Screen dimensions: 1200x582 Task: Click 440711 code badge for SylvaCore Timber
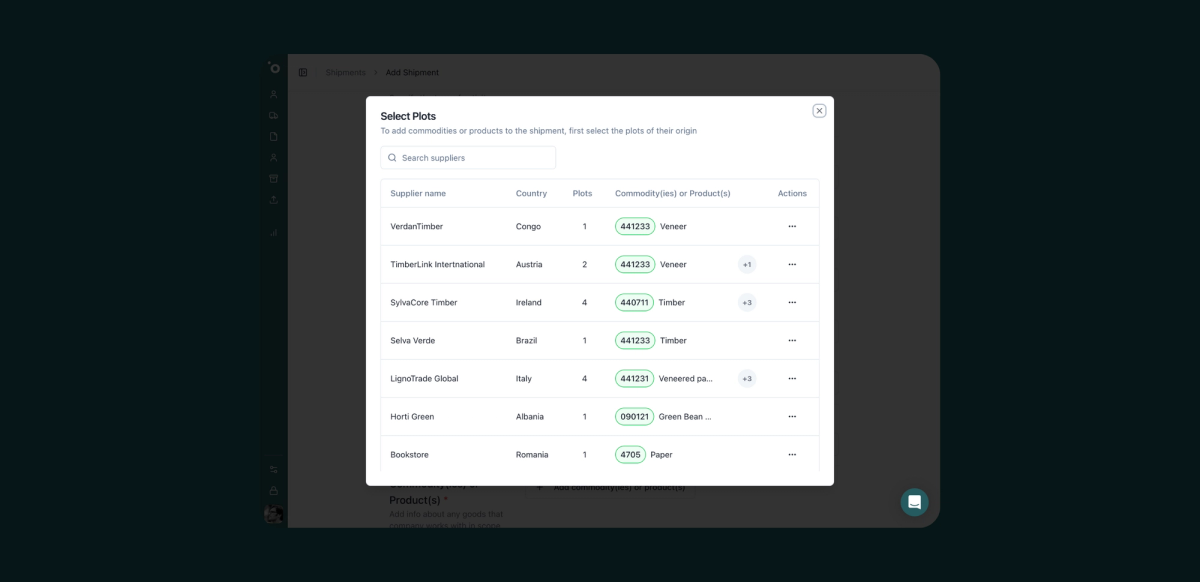click(x=634, y=302)
